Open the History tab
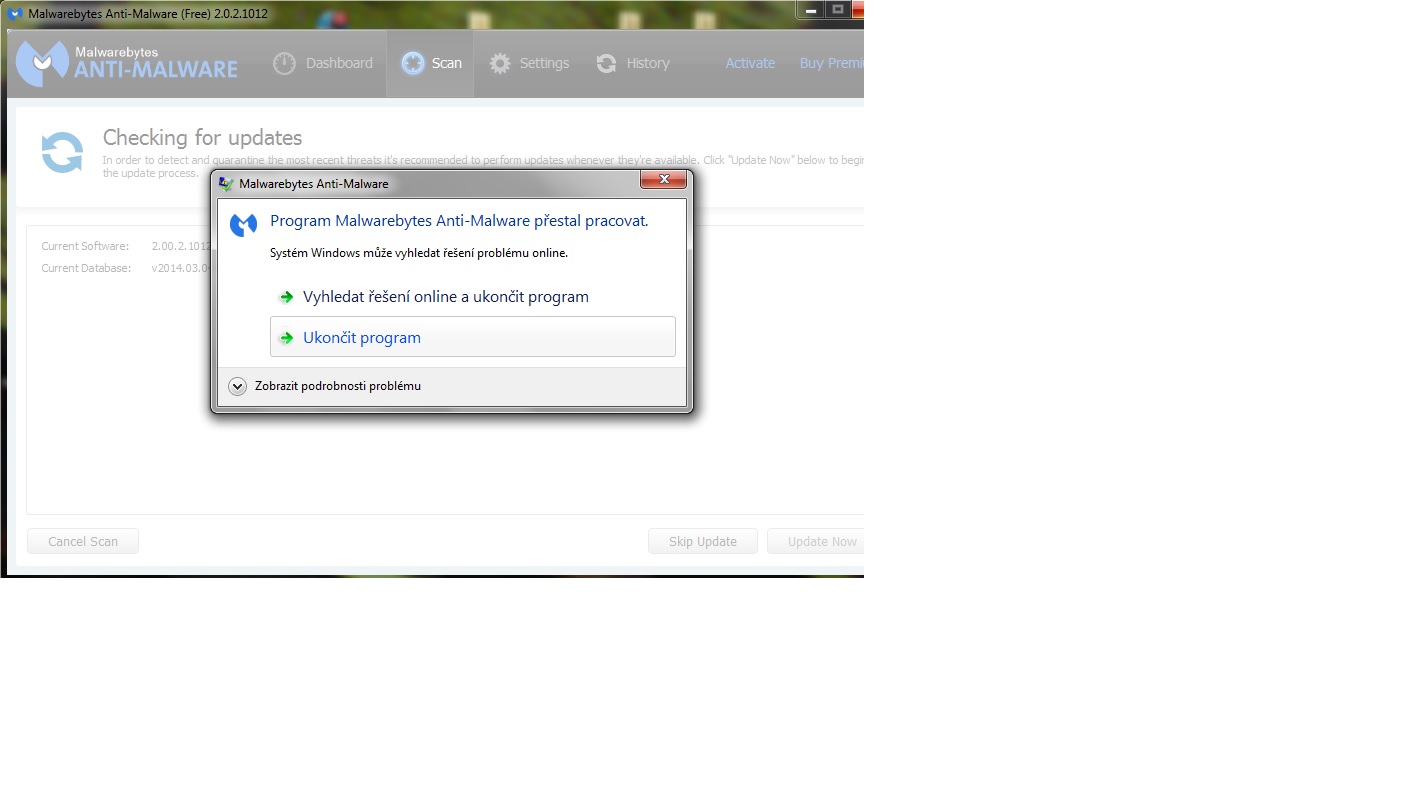Screen dimensions: 1415x791 coord(633,63)
